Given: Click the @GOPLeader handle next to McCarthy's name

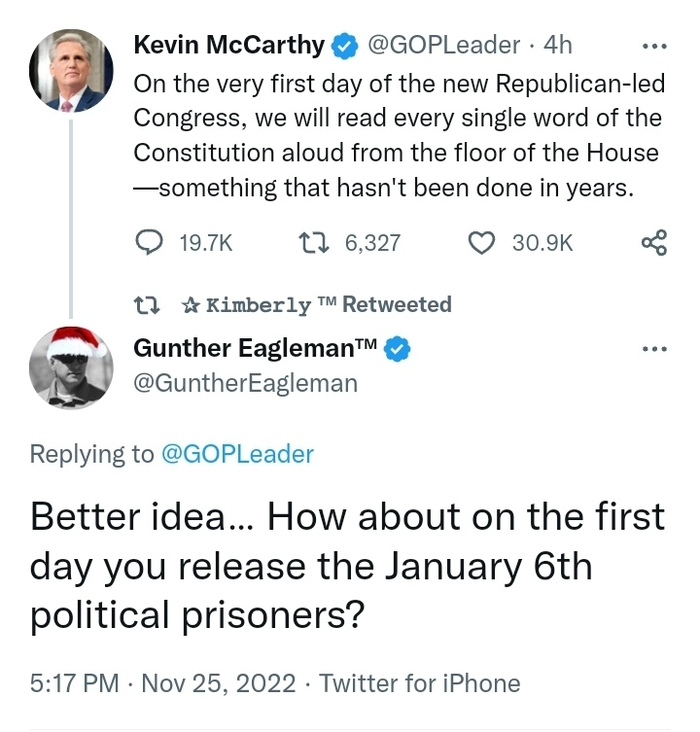Looking at the screenshot, I should (443, 45).
